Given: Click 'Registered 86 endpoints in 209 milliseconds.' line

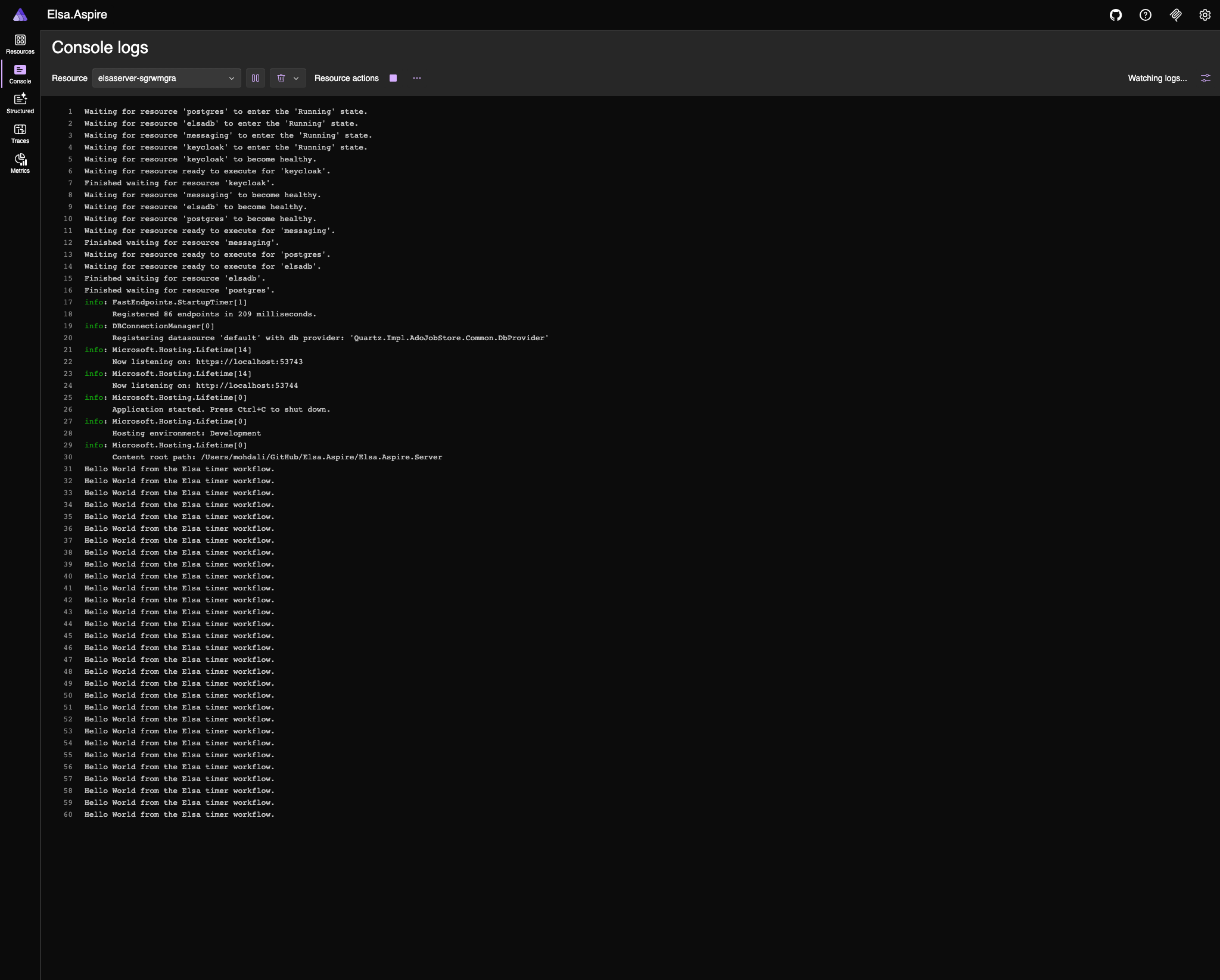Looking at the screenshot, I should tap(214, 314).
